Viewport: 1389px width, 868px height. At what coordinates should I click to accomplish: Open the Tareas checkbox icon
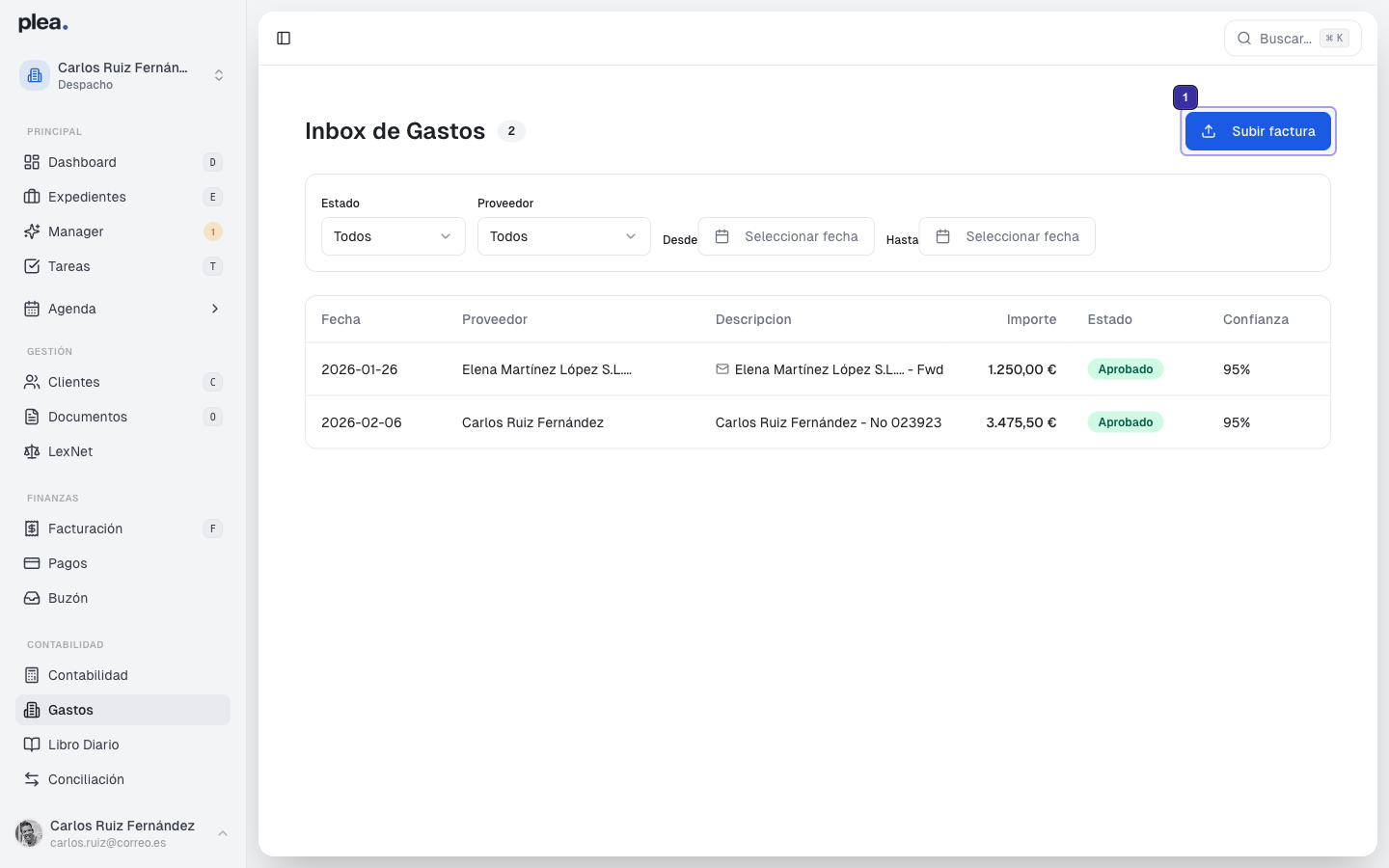coord(32,266)
